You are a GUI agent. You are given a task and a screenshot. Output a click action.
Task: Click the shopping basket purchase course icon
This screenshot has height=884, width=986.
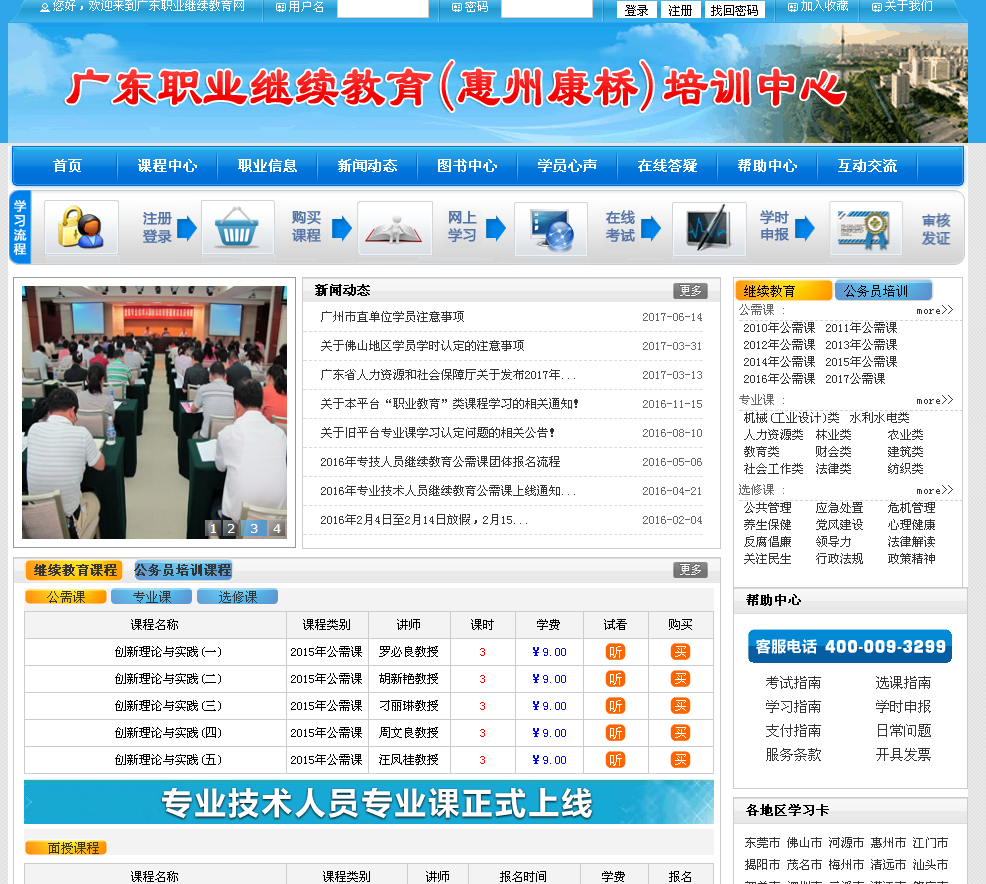[238, 228]
